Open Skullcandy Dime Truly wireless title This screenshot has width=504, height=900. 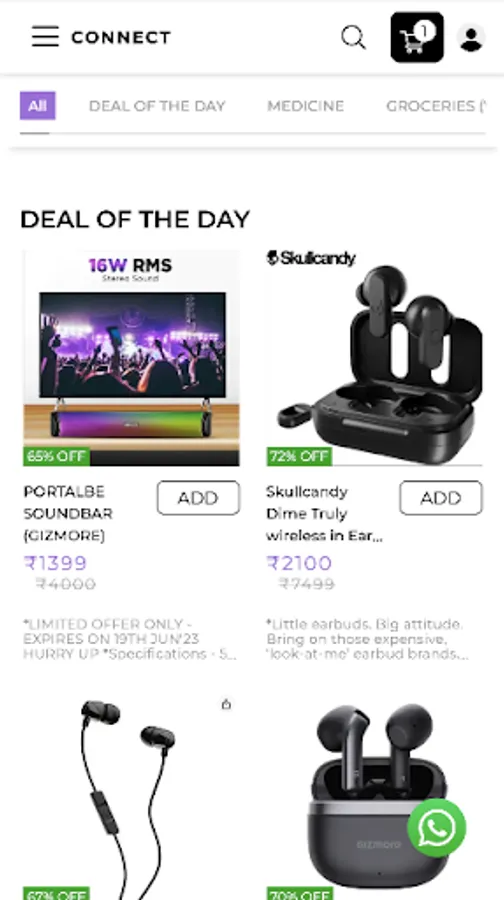(x=324, y=514)
